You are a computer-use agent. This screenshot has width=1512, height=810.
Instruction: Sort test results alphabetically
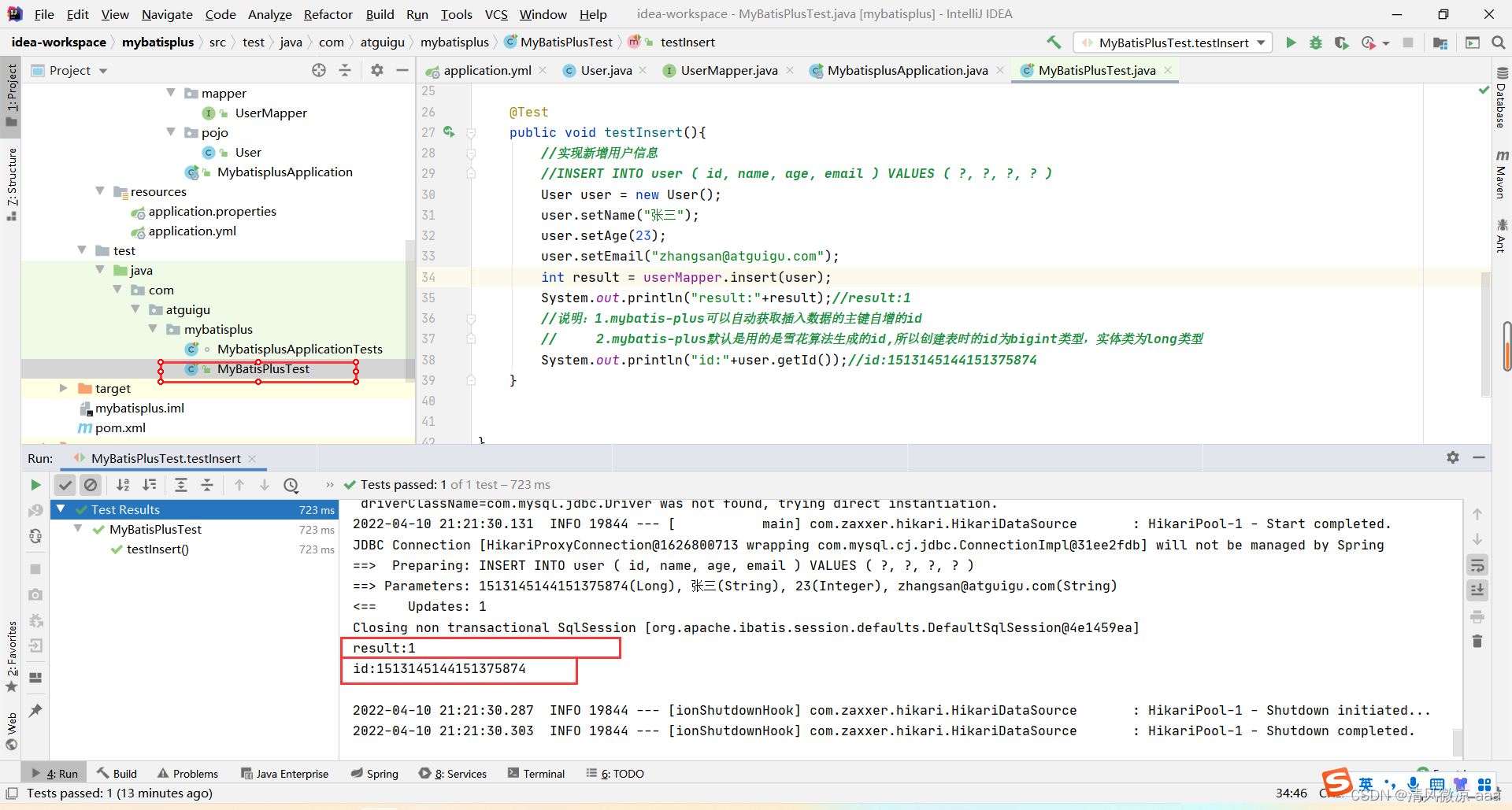(123, 485)
